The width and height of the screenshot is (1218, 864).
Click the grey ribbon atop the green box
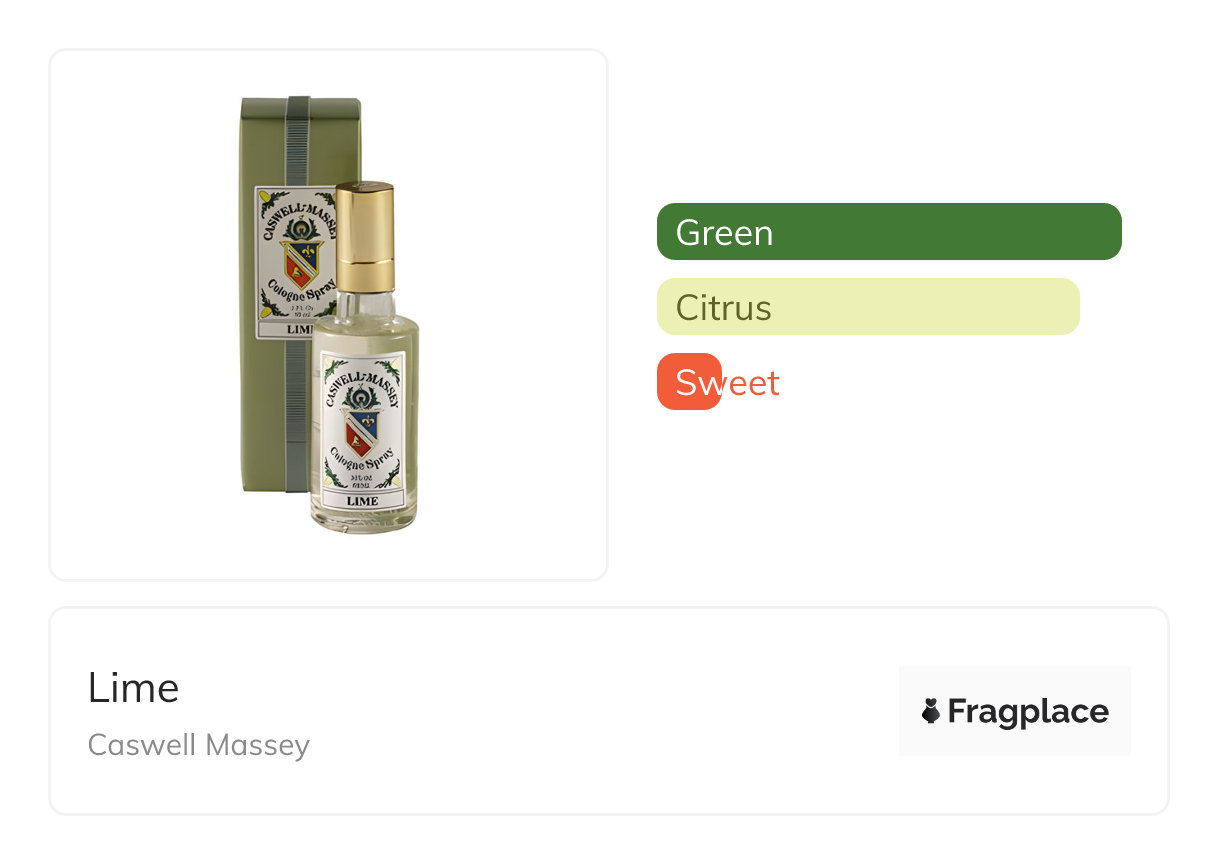click(x=297, y=140)
